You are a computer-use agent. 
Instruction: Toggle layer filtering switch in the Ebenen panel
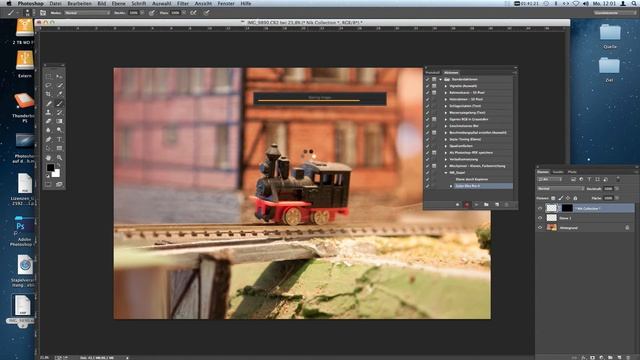coord(618,179)
